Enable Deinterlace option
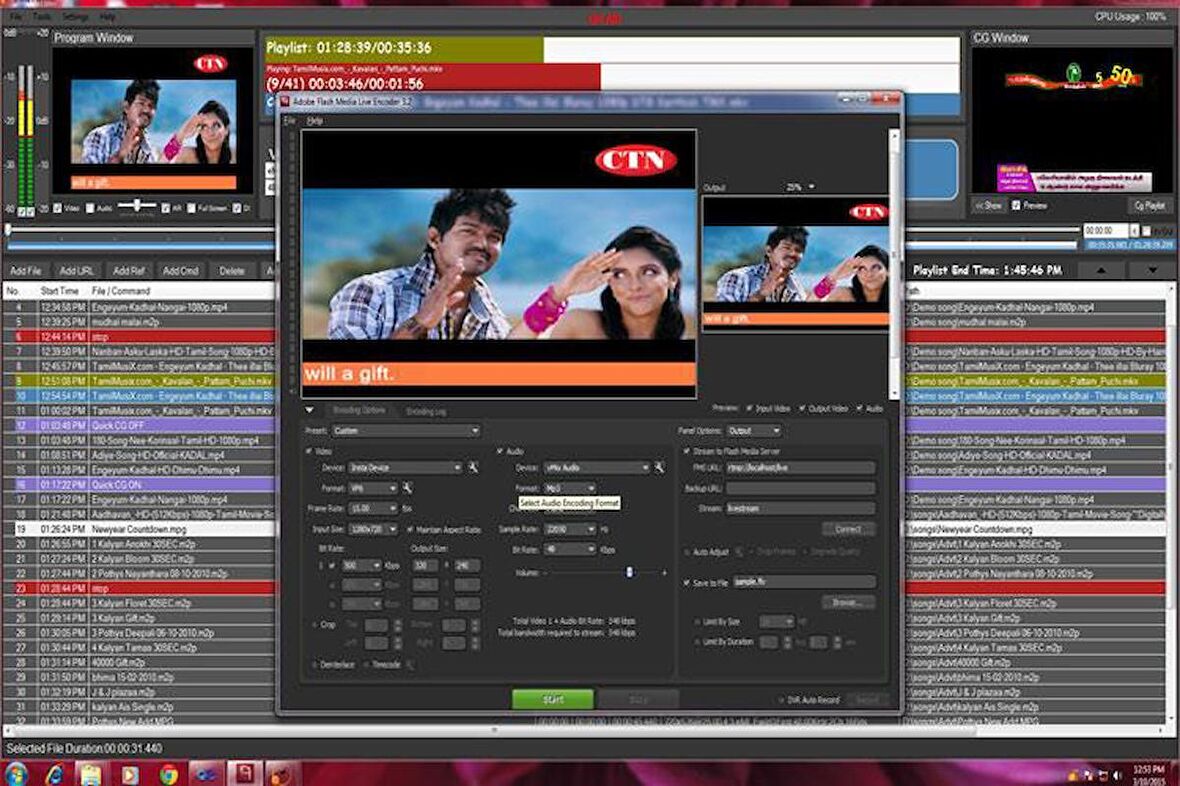Screen dimensions: 1180x786 tap(314, 665)
